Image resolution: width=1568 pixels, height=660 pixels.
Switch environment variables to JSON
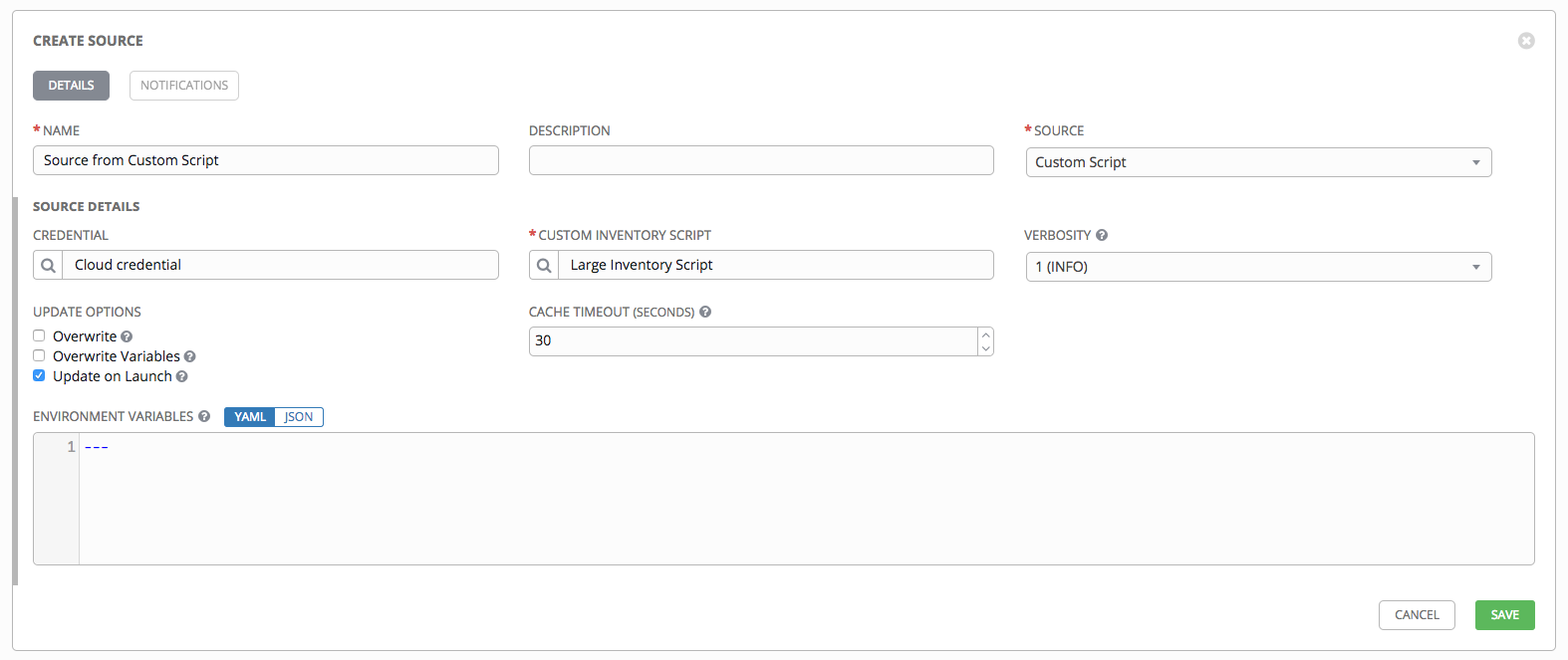pos(299,417)
